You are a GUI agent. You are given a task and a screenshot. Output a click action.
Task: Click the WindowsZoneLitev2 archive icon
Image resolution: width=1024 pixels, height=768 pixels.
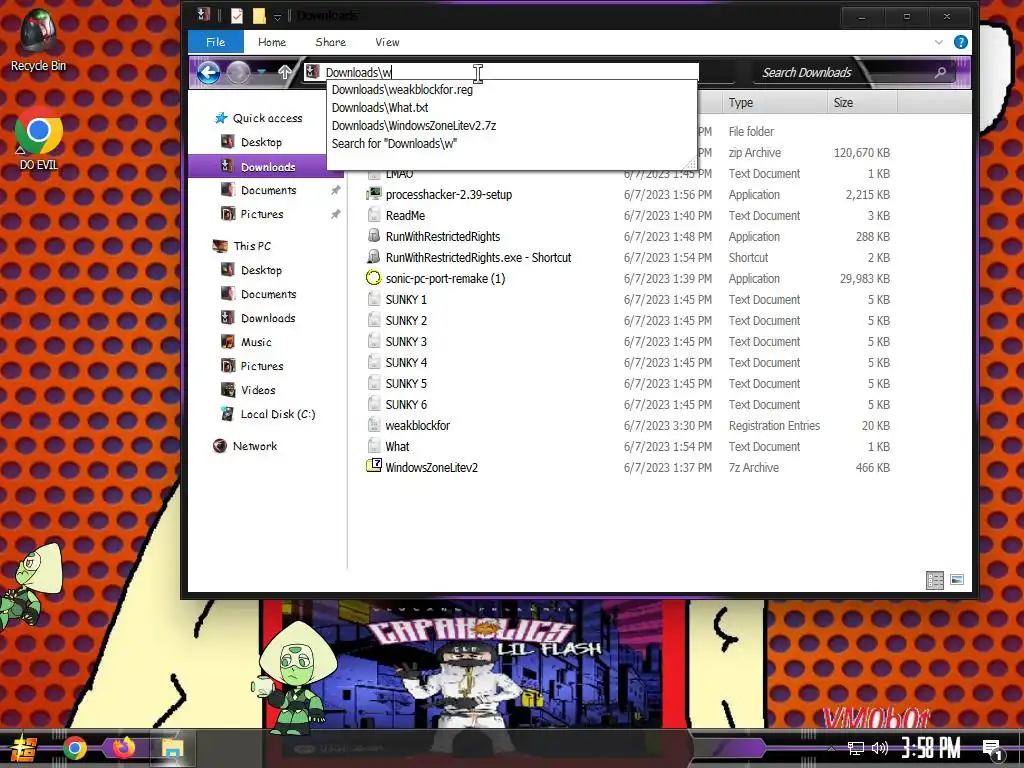[x=374, y=466]
